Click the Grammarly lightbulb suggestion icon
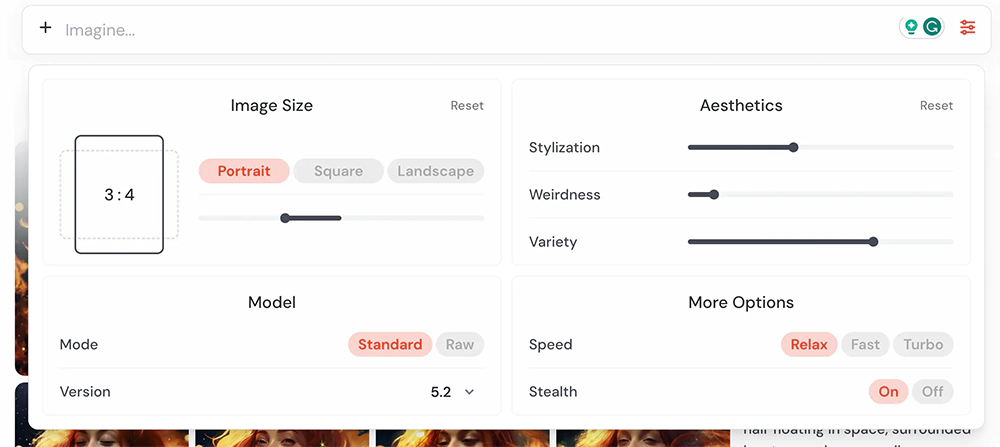Screen dimensions: 1000x447 click(911, 28)
